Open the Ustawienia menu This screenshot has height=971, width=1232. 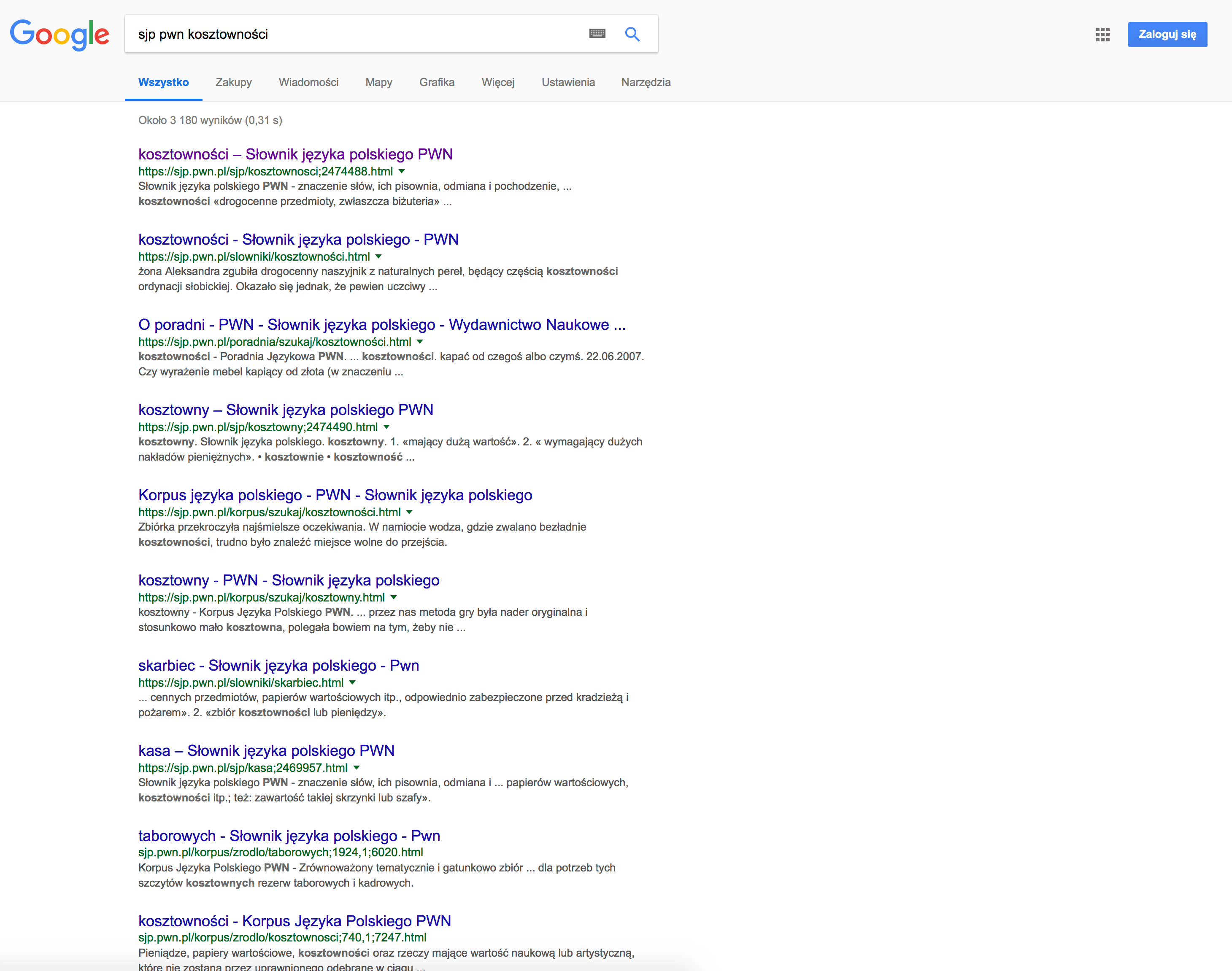tap(568, 82)
